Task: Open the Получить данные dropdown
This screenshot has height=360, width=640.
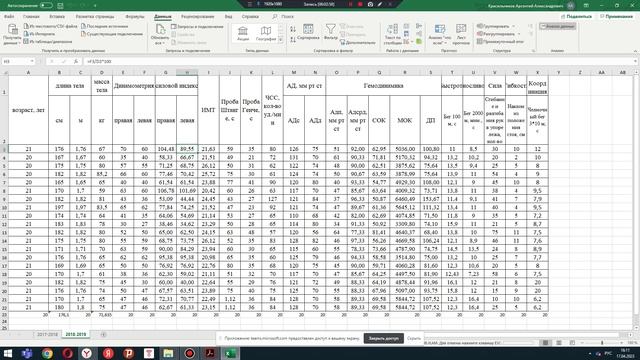Action: (12, 34)
